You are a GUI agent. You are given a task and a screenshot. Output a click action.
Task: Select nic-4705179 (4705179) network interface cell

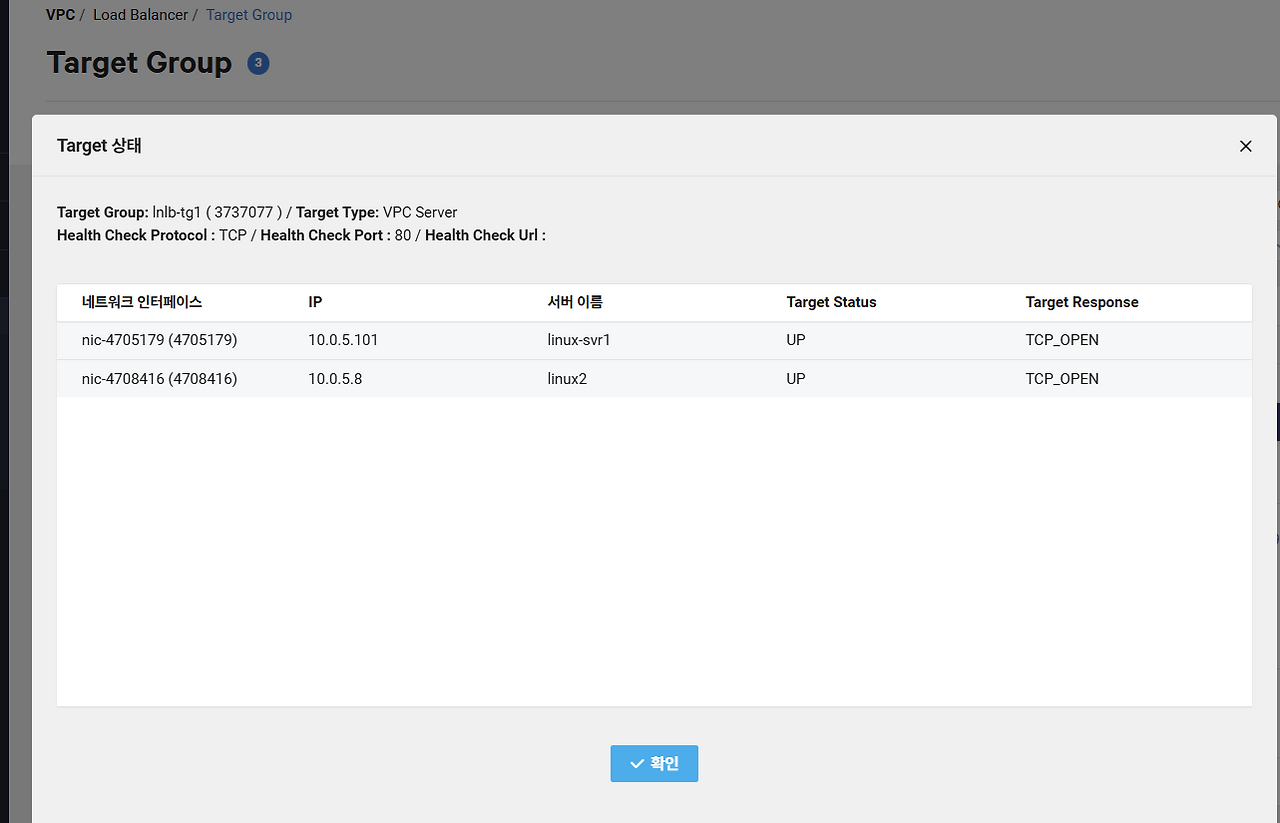coord(159,340)
